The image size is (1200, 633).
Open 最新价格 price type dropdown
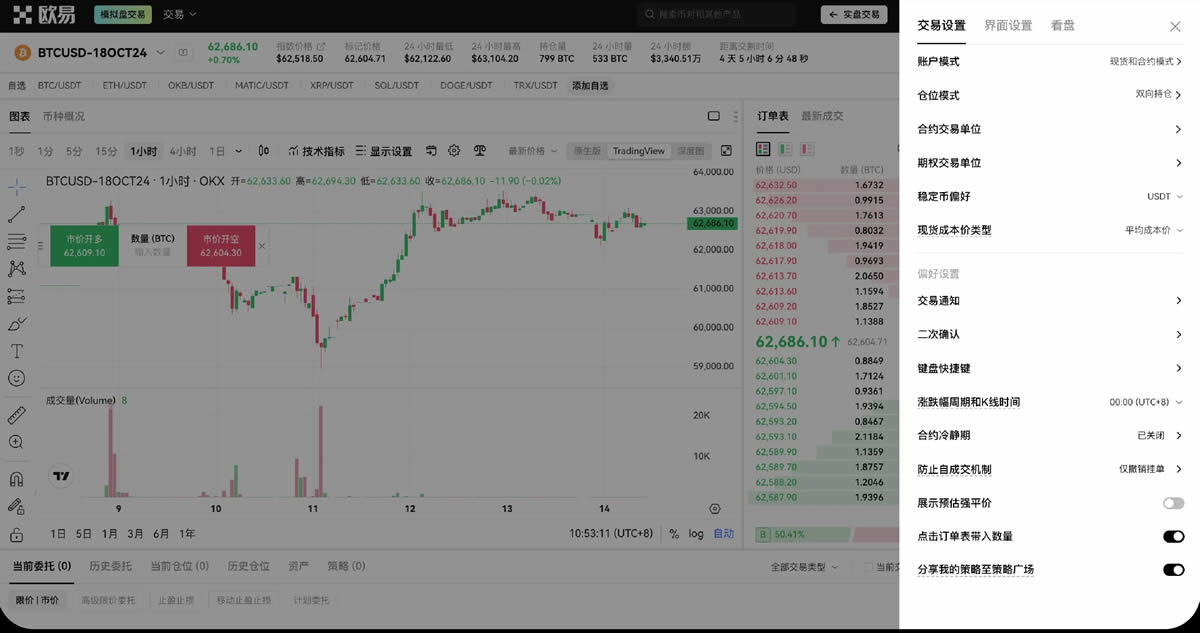(533, 151)
